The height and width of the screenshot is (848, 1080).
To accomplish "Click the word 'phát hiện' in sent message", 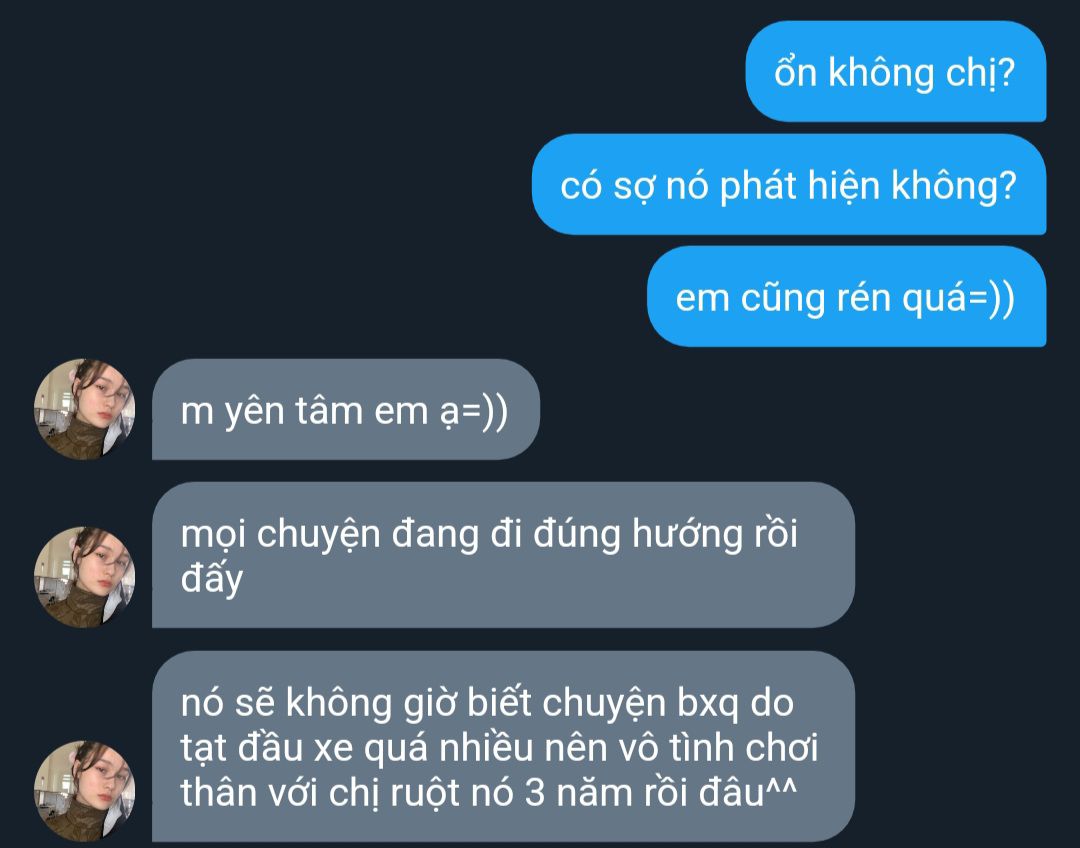I will point(800,186).
